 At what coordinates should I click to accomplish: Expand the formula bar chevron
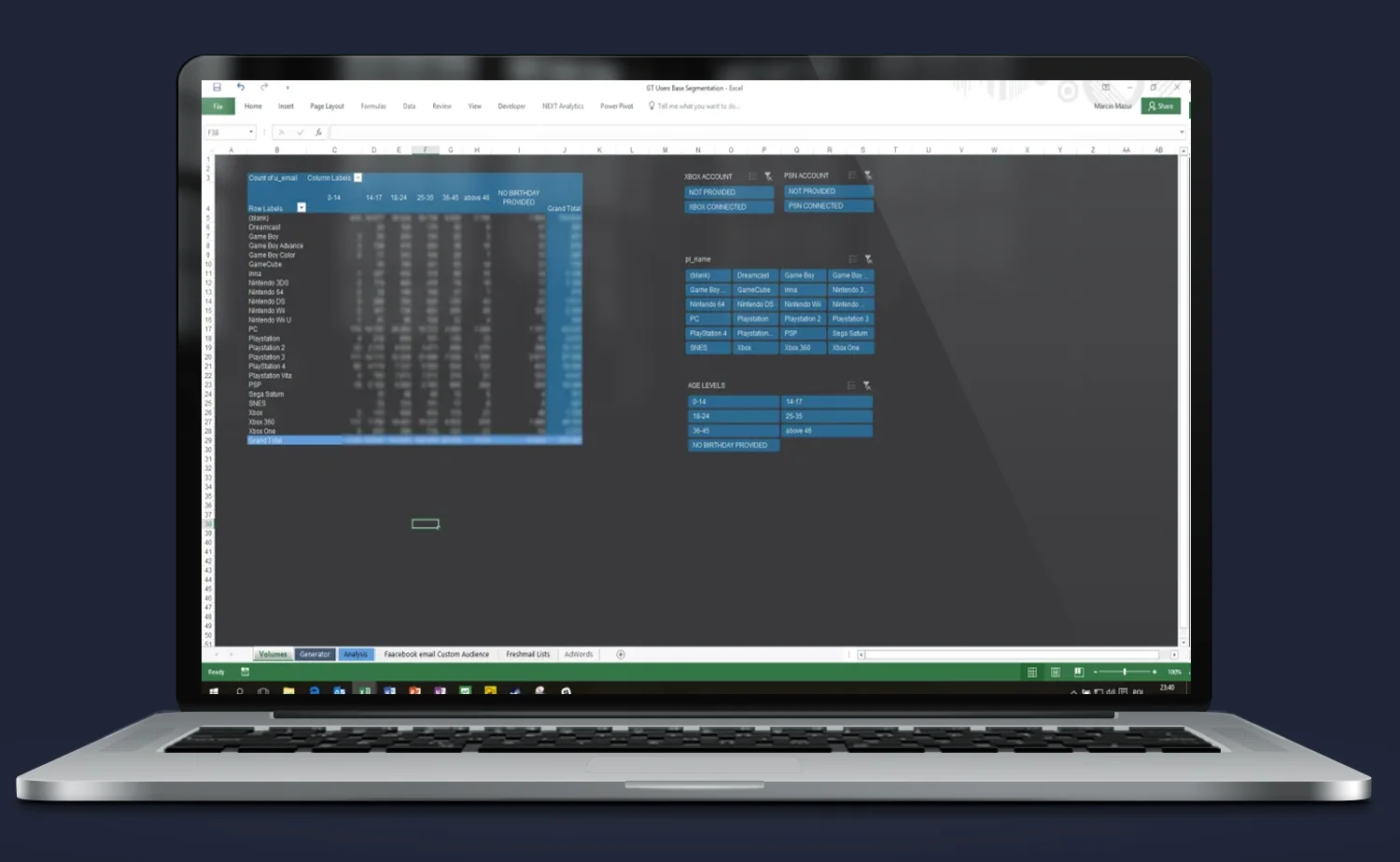1182,132
